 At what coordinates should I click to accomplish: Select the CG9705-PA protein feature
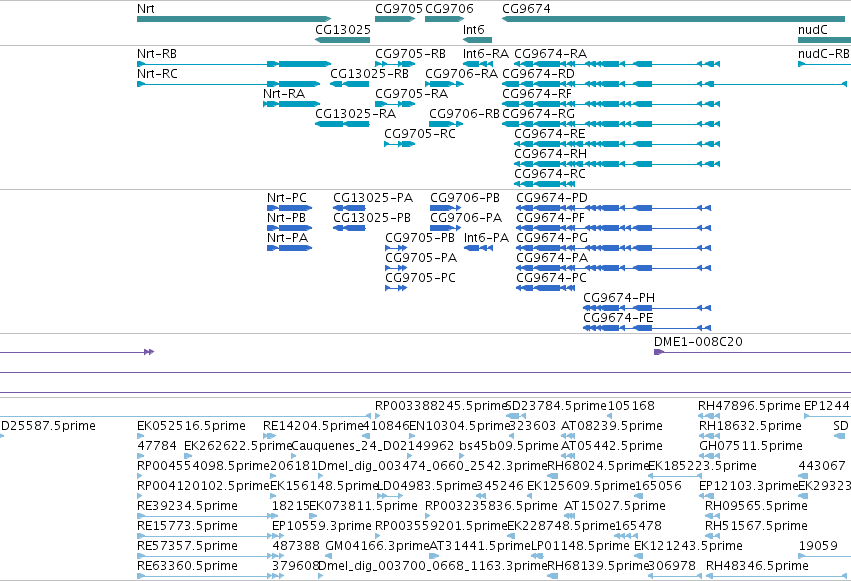pyautogui.click(x=396, y=268)
